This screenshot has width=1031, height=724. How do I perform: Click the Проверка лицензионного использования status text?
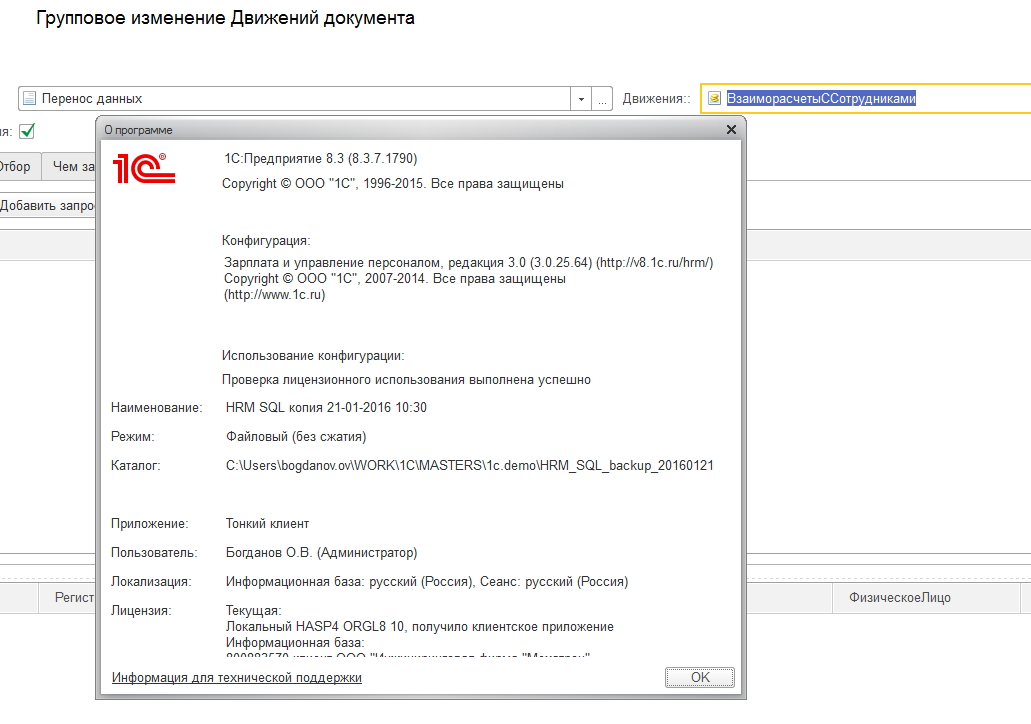pos(406,379)
